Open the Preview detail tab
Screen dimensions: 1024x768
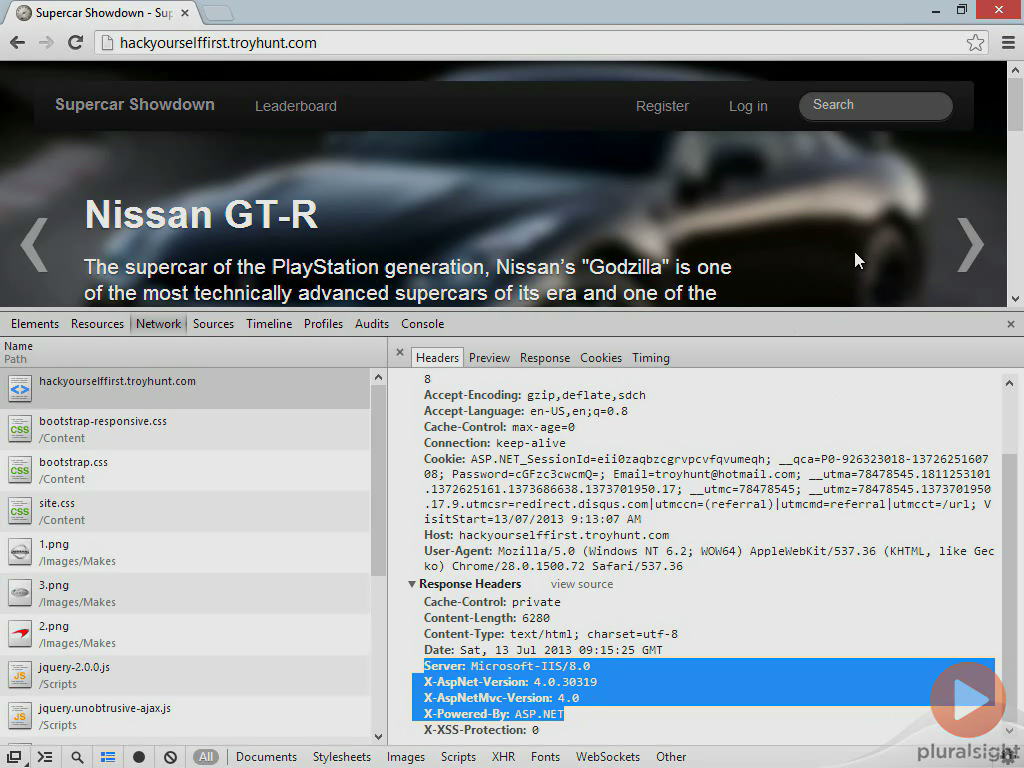pos(489,358)
